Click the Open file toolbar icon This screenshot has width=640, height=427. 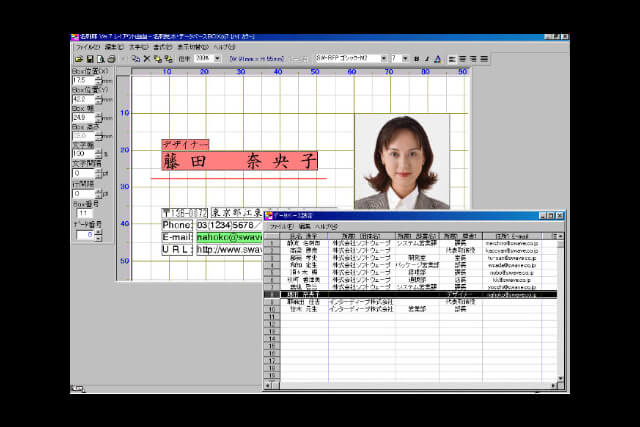(79, 59)
